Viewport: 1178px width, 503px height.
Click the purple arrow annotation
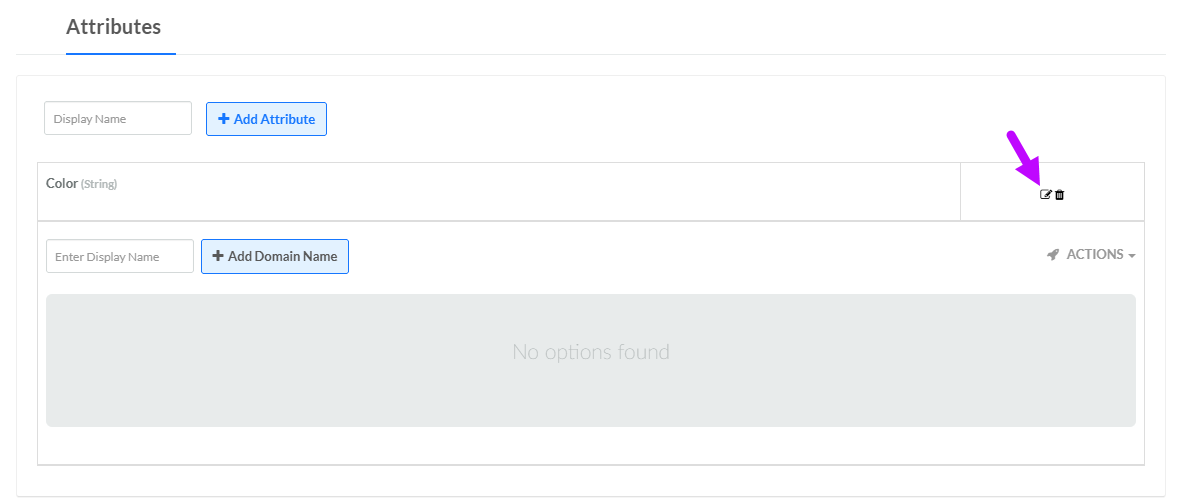pyautogui.click(x=1025, y=157)
